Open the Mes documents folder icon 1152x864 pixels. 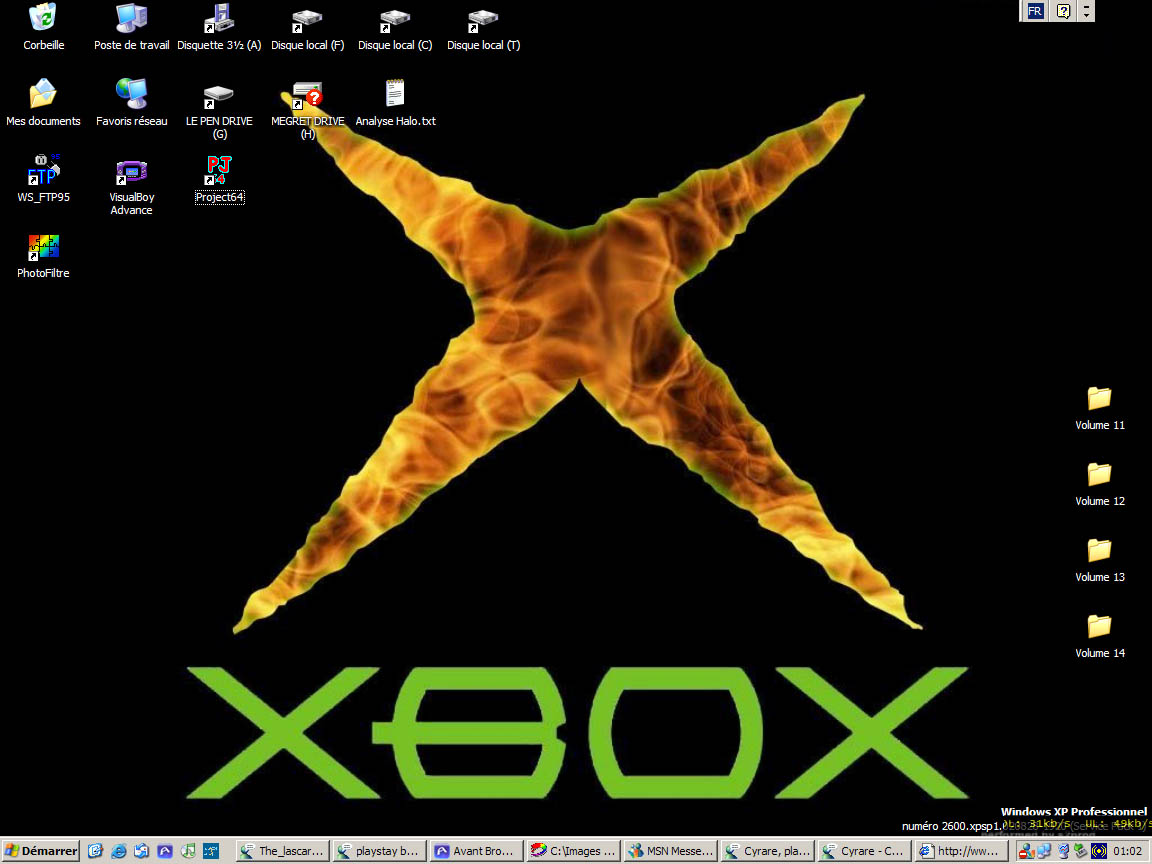pos(43,103)
